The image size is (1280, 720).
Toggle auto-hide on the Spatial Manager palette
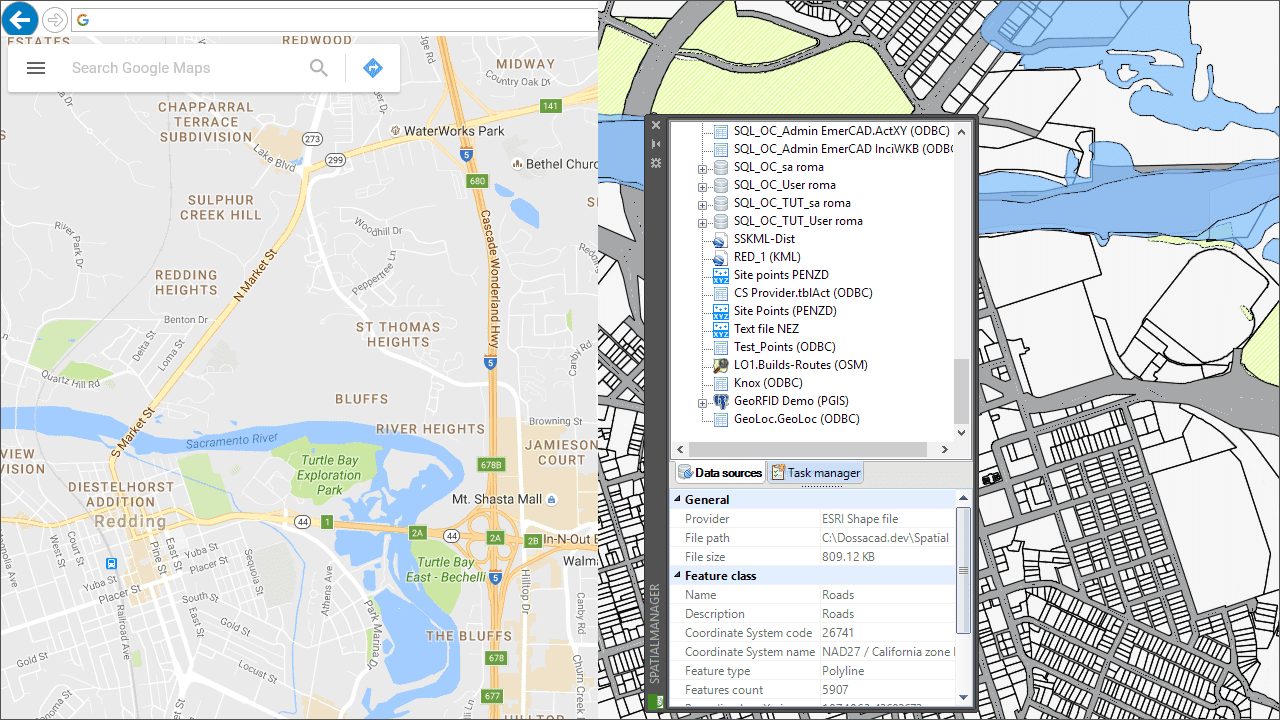[656, 144]
